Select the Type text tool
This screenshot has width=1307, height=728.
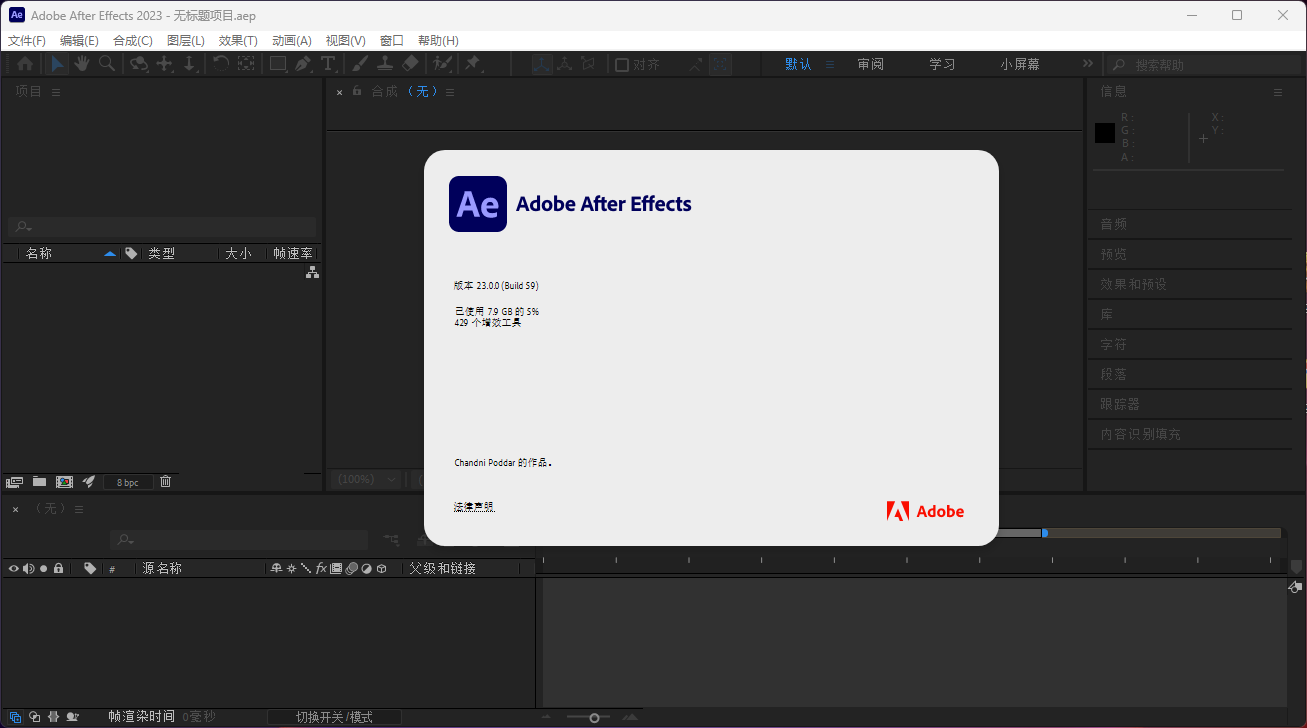coord(328,64)
